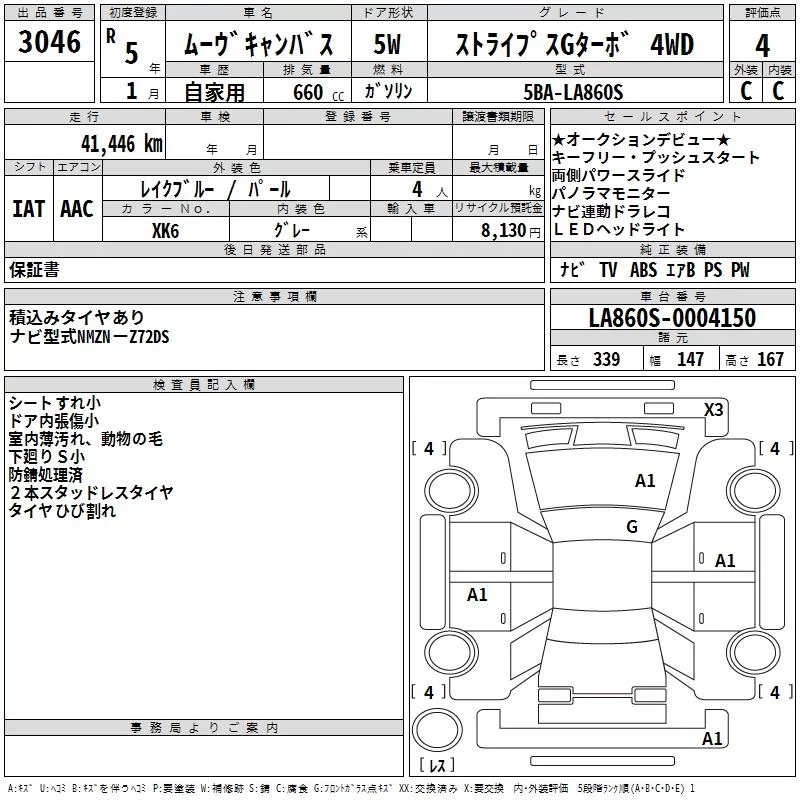
Task: Click the lot number 3046
Action: 49,42
